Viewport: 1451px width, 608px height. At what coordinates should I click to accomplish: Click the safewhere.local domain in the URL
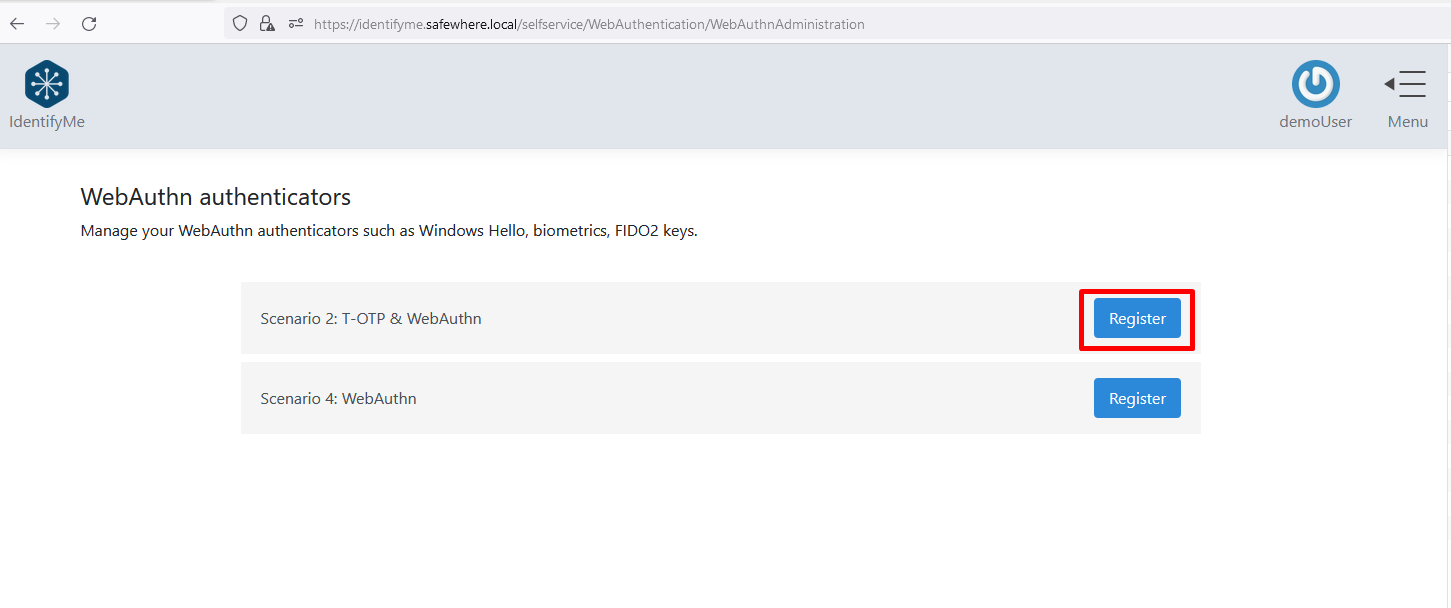(470, 24)
